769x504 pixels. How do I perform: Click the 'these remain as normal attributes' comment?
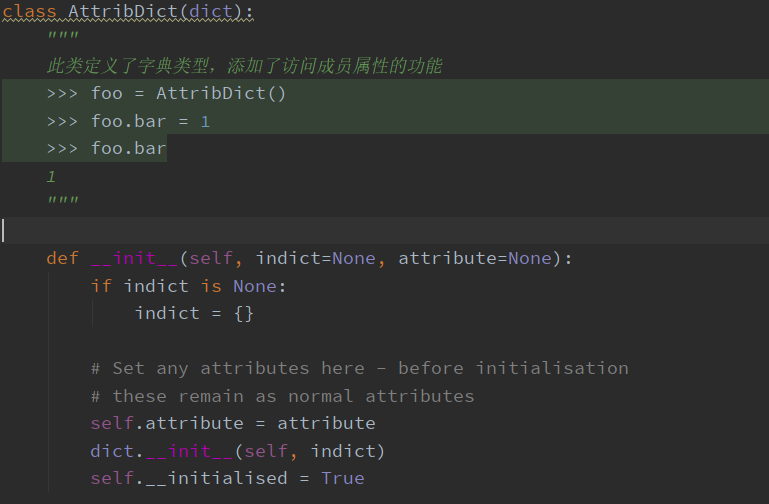tap(282, 396)
